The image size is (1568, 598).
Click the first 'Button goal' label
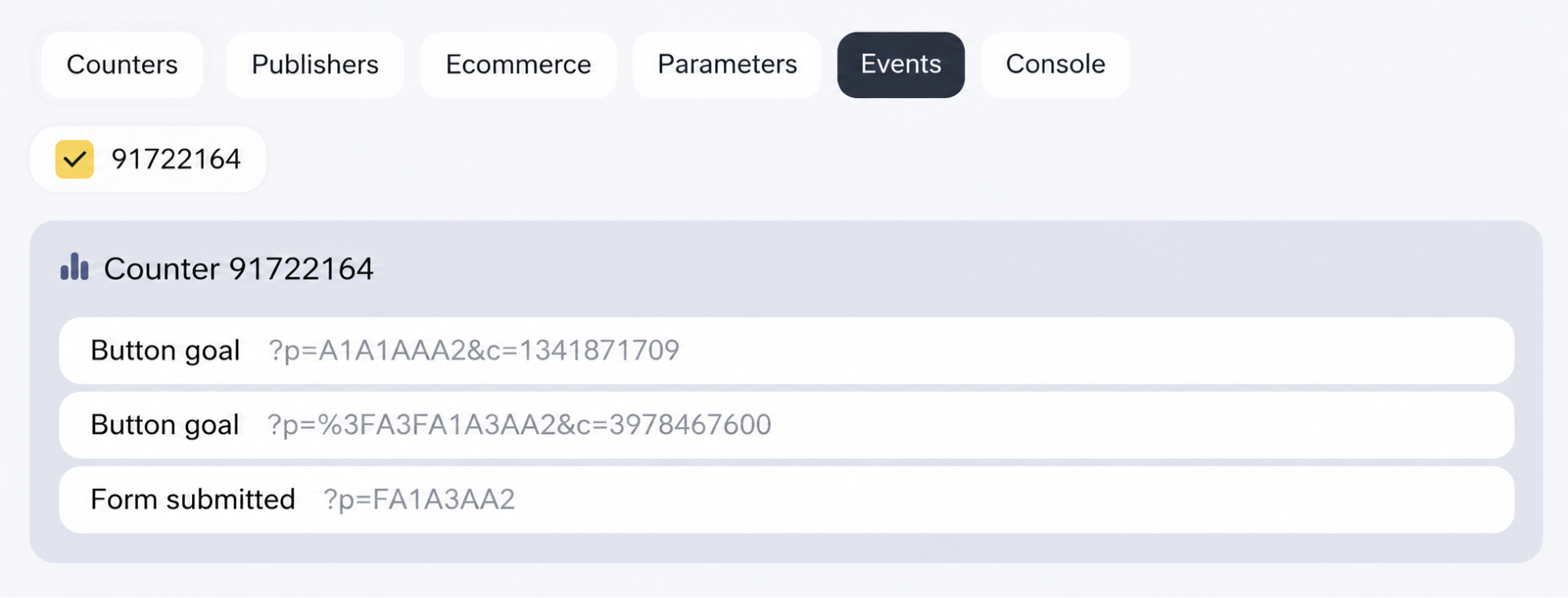[165, 351]
